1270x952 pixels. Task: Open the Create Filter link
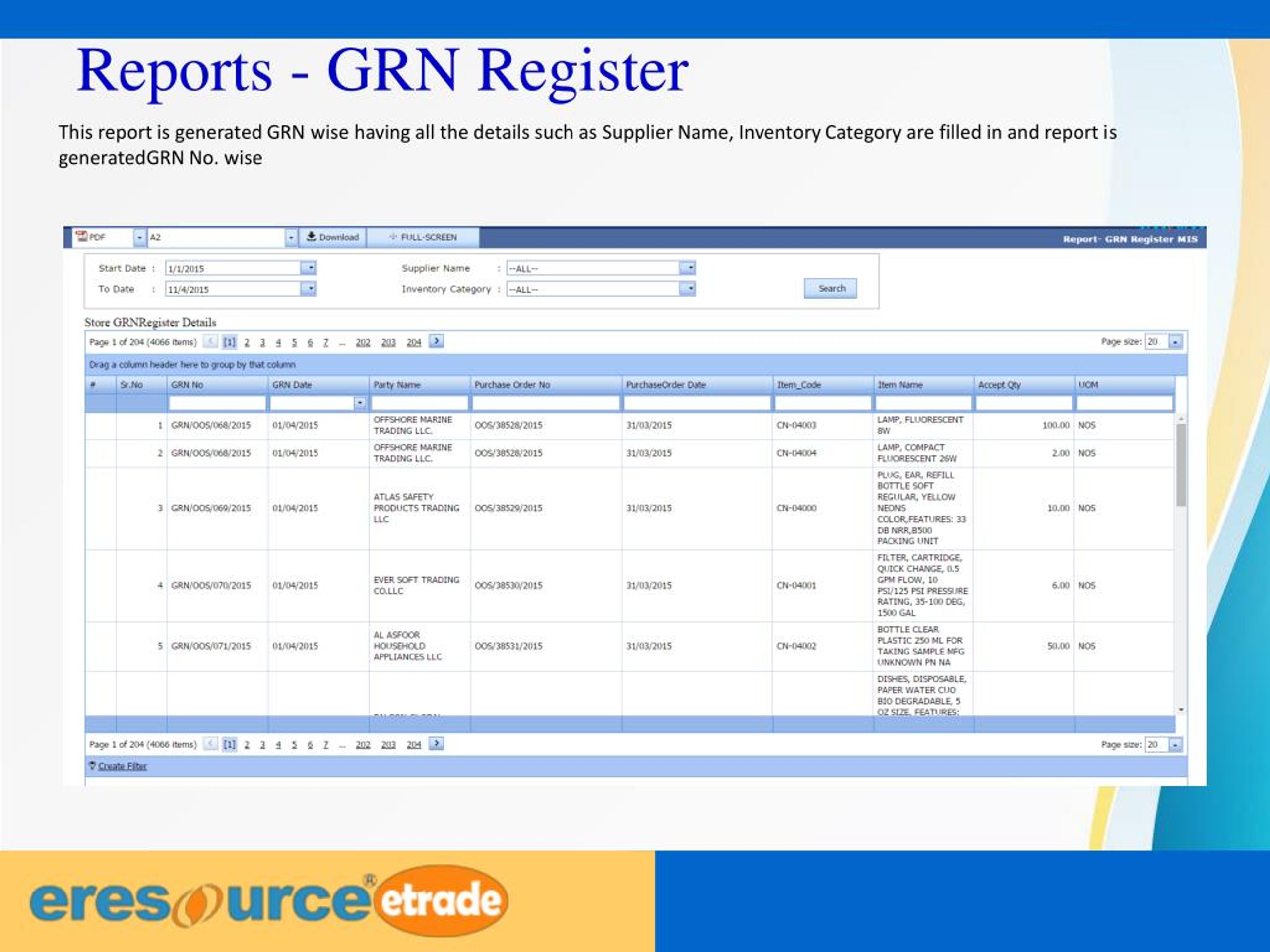click(x=123, y=765)
